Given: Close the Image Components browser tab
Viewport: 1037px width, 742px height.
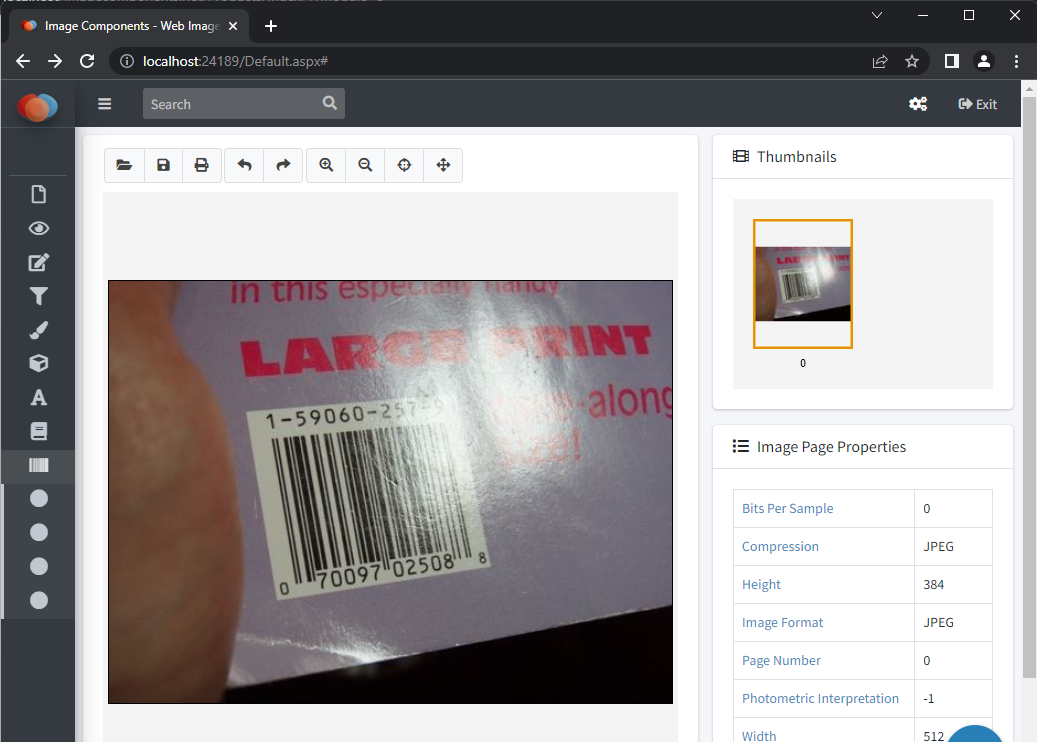Looking at the screenshot, I should click(233, 26).
